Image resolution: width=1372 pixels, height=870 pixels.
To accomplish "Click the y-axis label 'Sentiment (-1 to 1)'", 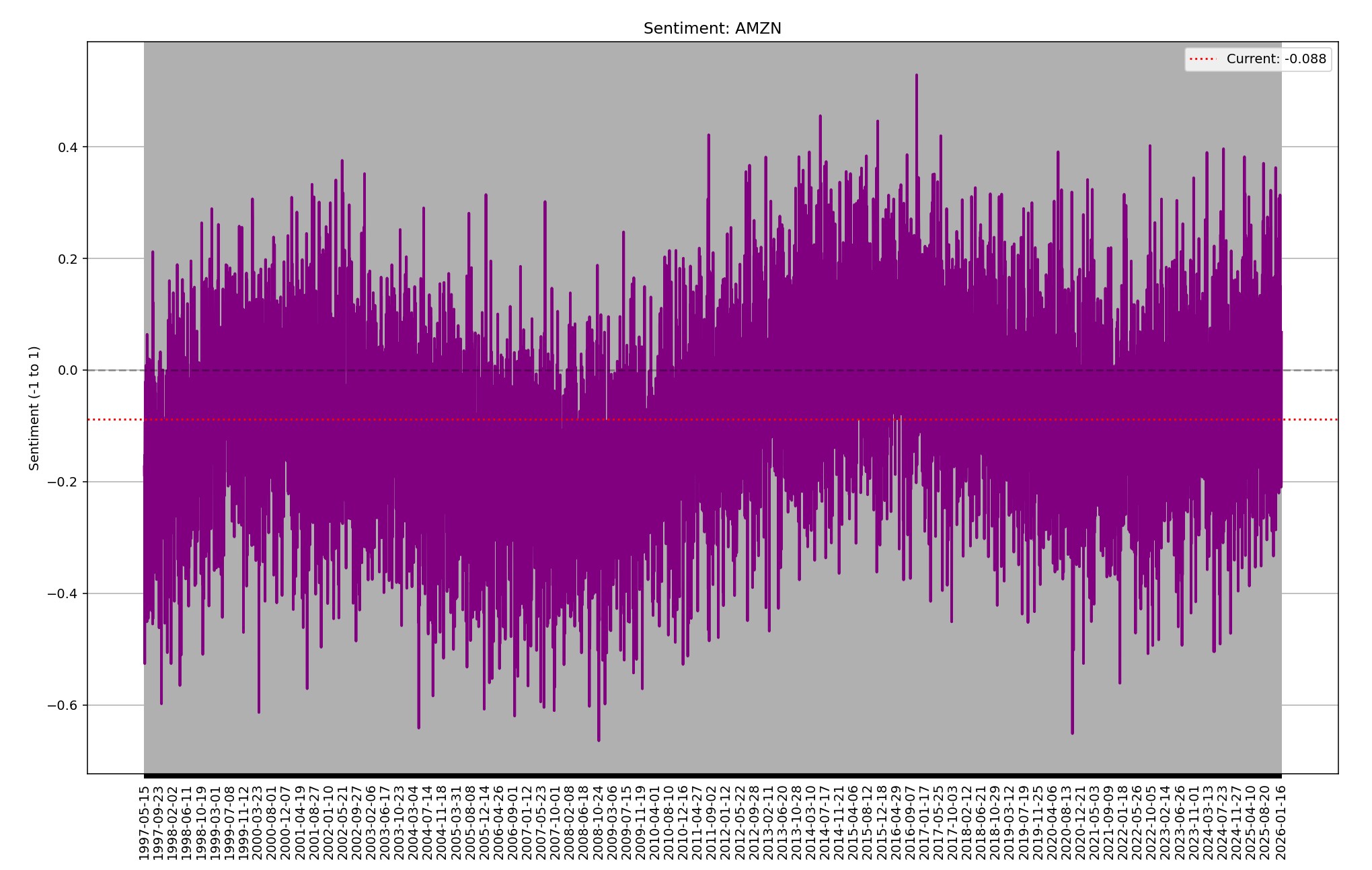I will click(34, 408).
